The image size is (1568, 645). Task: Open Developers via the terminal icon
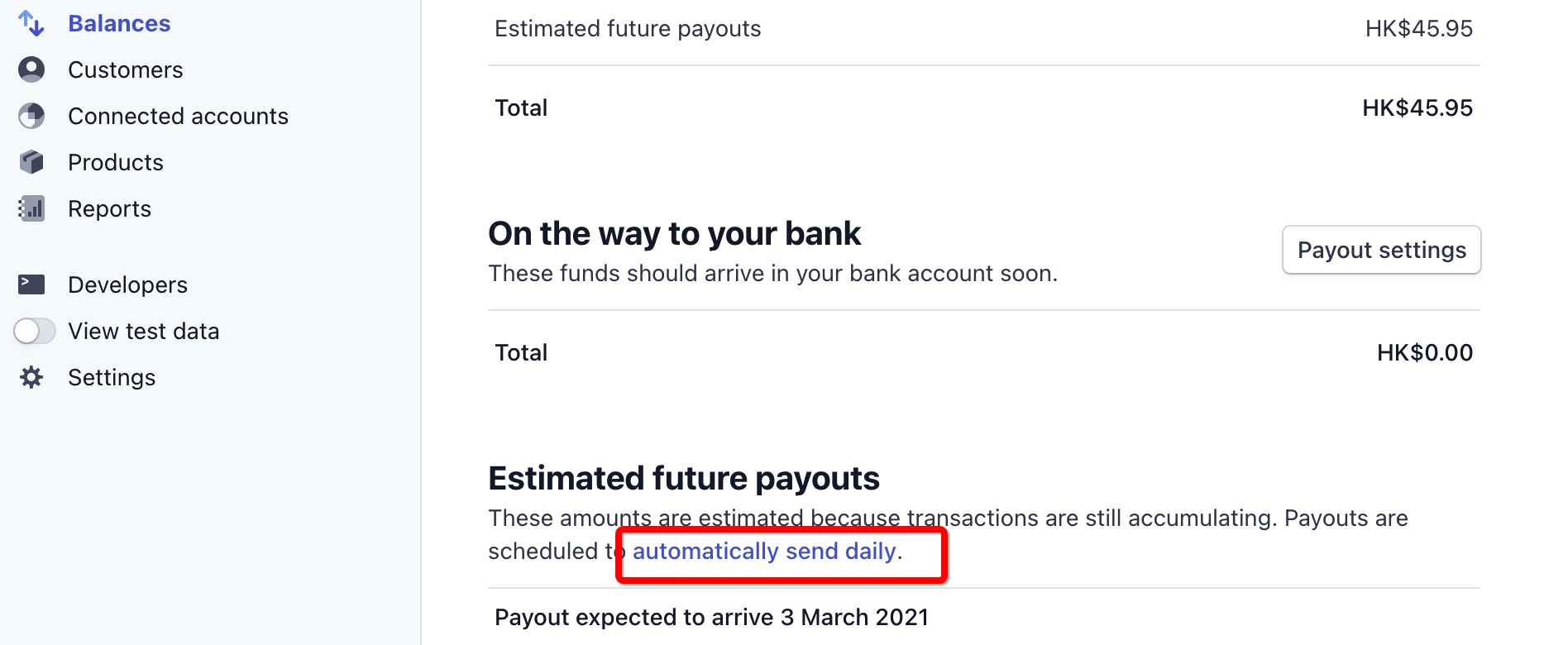pos(31,284)
